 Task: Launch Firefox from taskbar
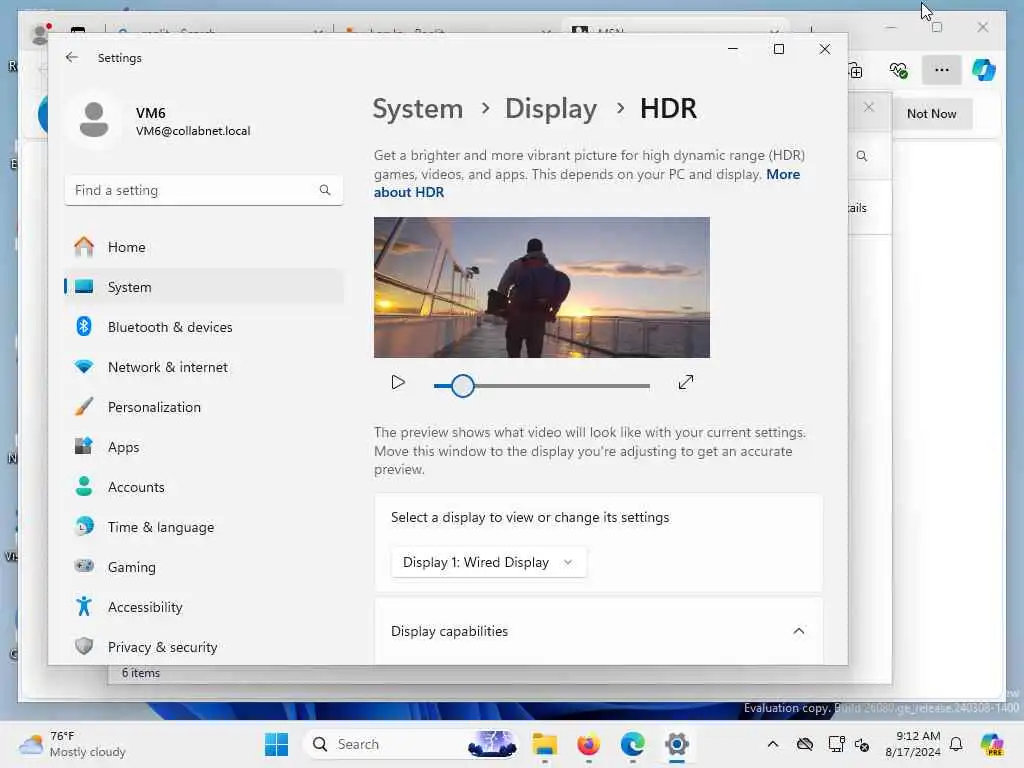point(588,744)
